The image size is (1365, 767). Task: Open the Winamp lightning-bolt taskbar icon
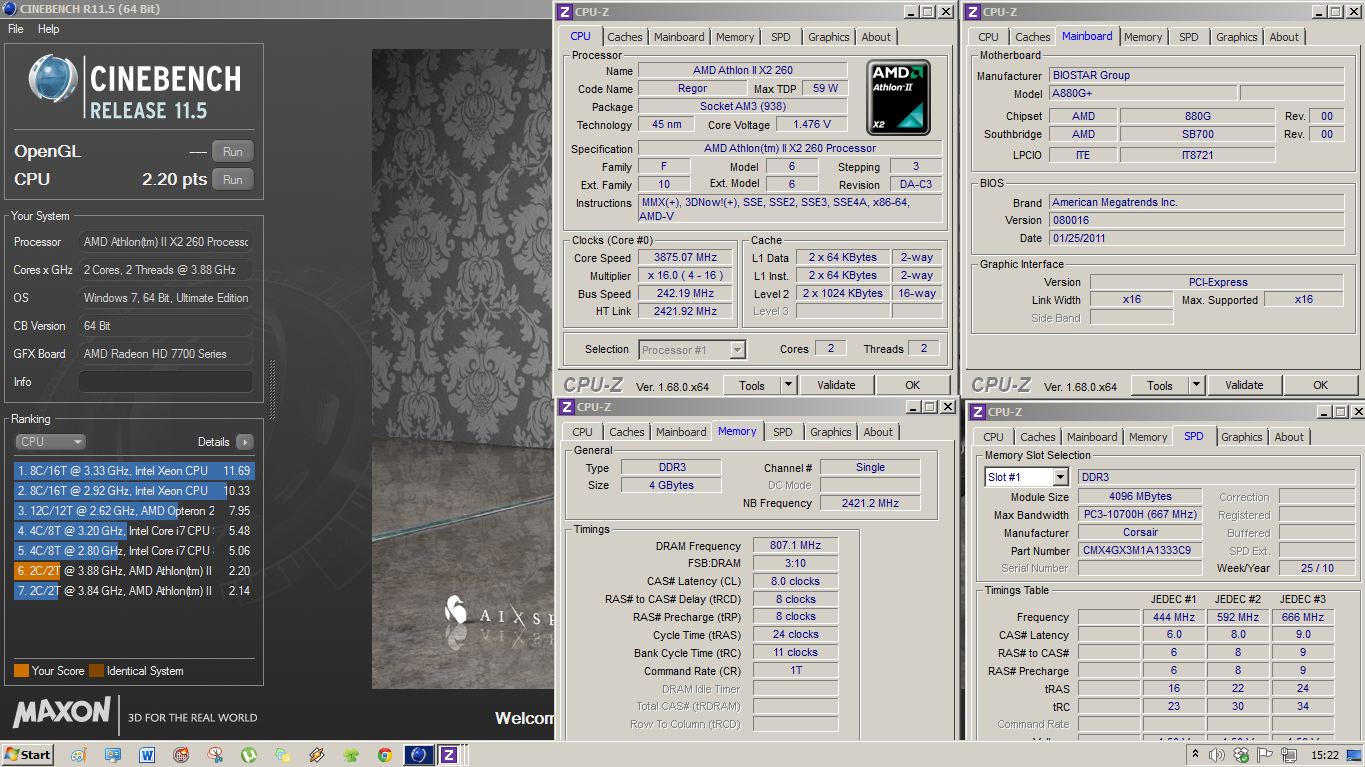[316, 755]
